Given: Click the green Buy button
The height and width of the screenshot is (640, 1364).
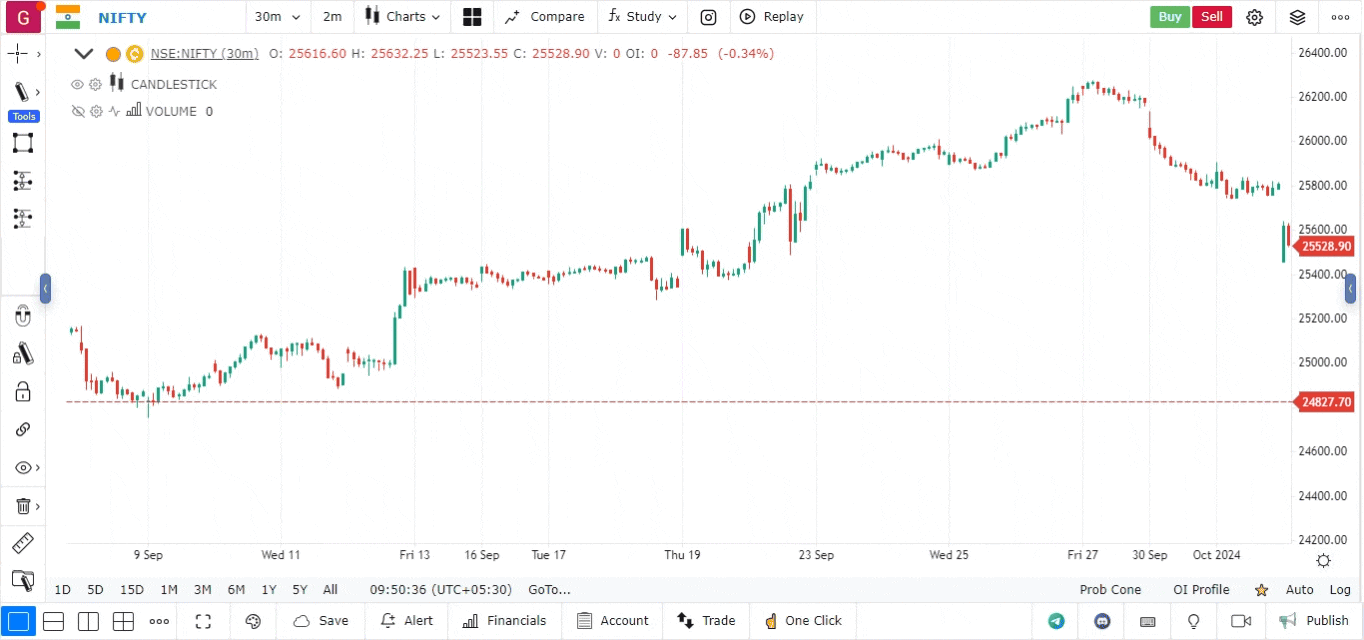Looking at the screenshot, I should click(x=1169, y=17).
